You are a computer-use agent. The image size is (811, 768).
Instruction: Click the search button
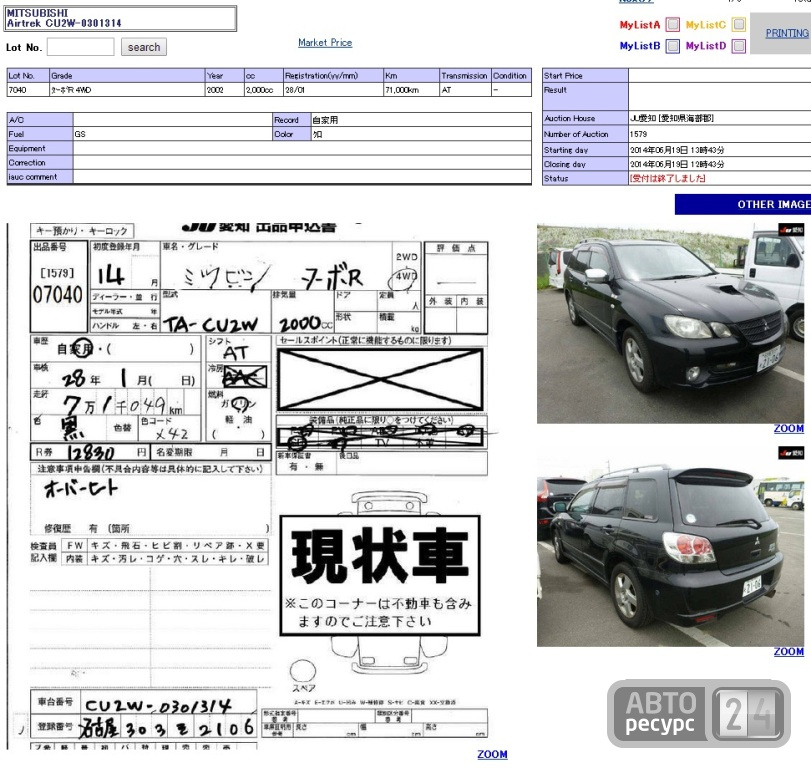[x=144, y=47]
